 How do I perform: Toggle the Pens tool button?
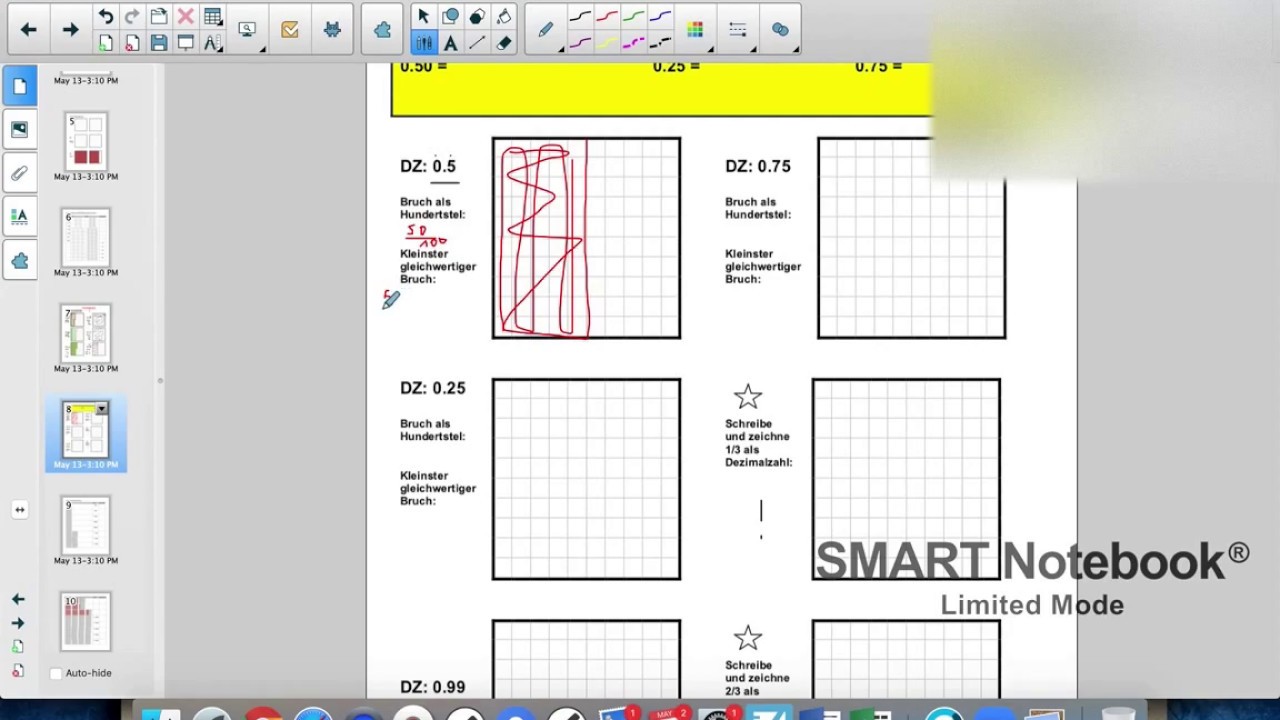click(x=424, y=43)
